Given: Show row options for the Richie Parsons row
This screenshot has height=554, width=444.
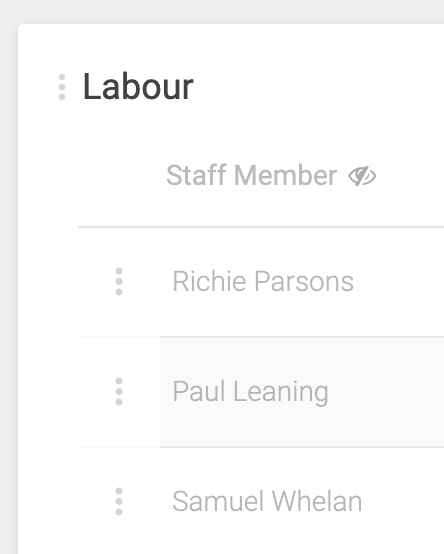Looking at the screenshot, I should 119,282.
